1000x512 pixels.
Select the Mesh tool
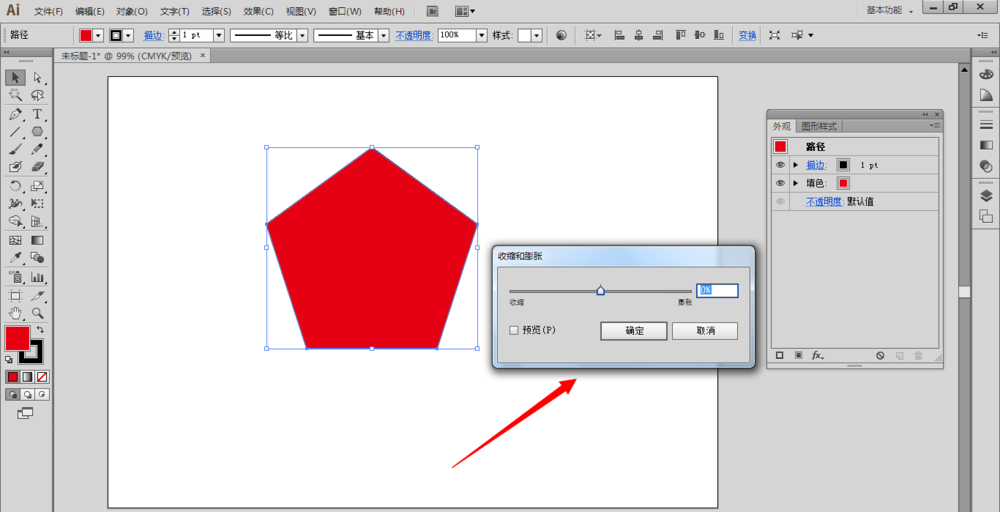pyautogui.click(x=16, y=240)
